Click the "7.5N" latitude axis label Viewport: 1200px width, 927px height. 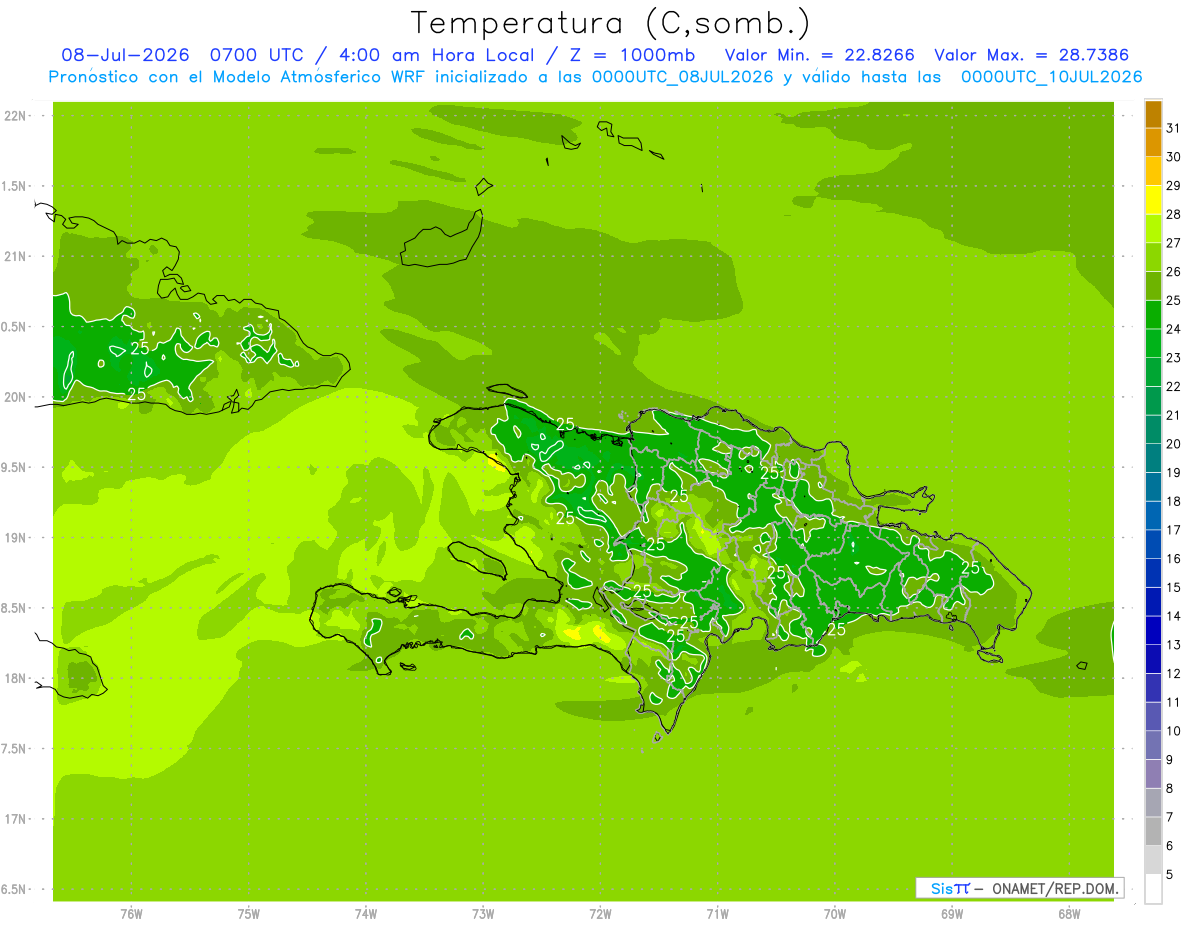click(x=15, y=749)
